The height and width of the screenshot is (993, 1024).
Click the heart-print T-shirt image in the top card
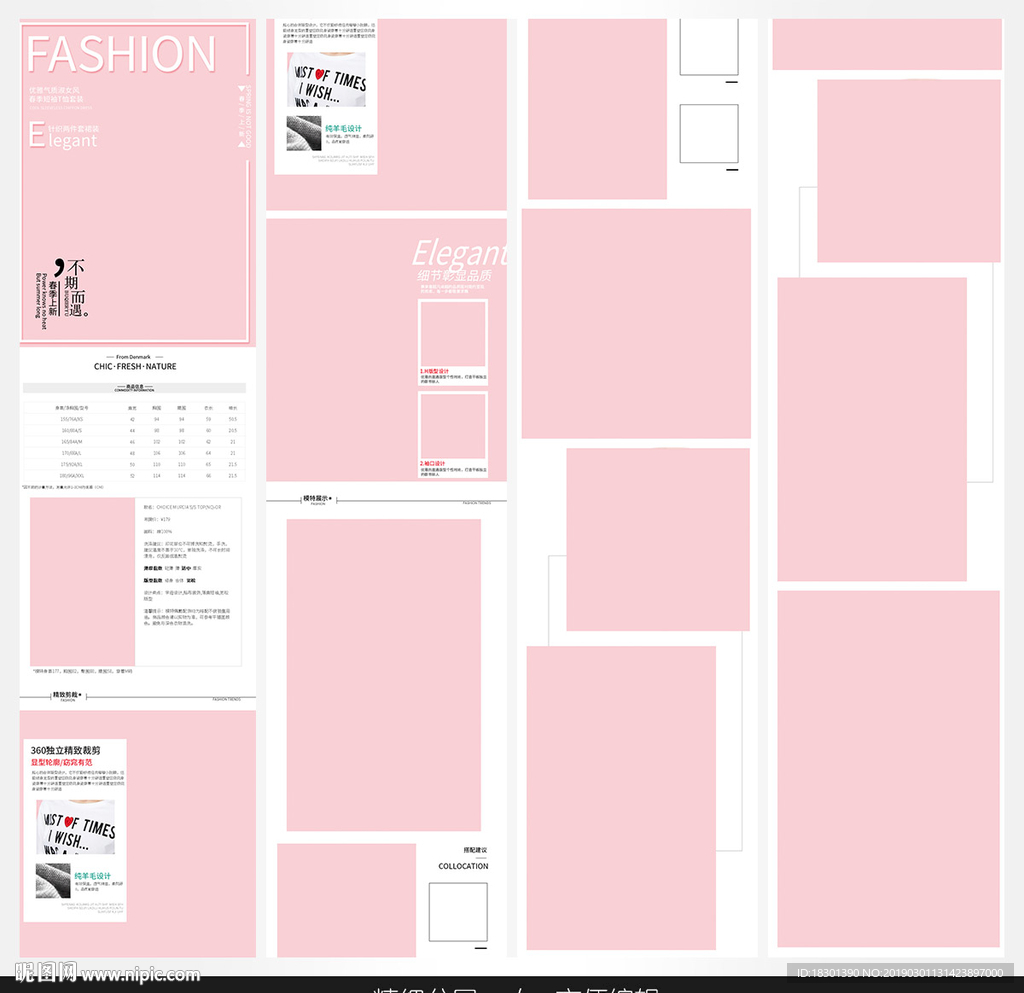[x=327, y=80]
